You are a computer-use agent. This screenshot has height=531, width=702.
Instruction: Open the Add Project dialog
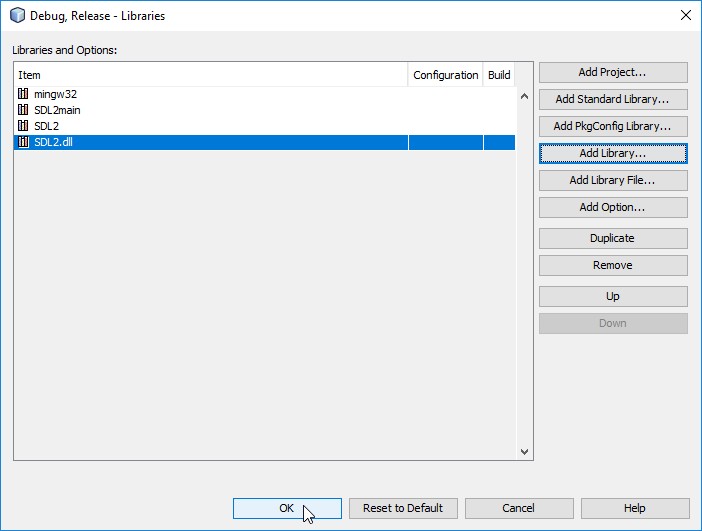[x=613, y=72]
